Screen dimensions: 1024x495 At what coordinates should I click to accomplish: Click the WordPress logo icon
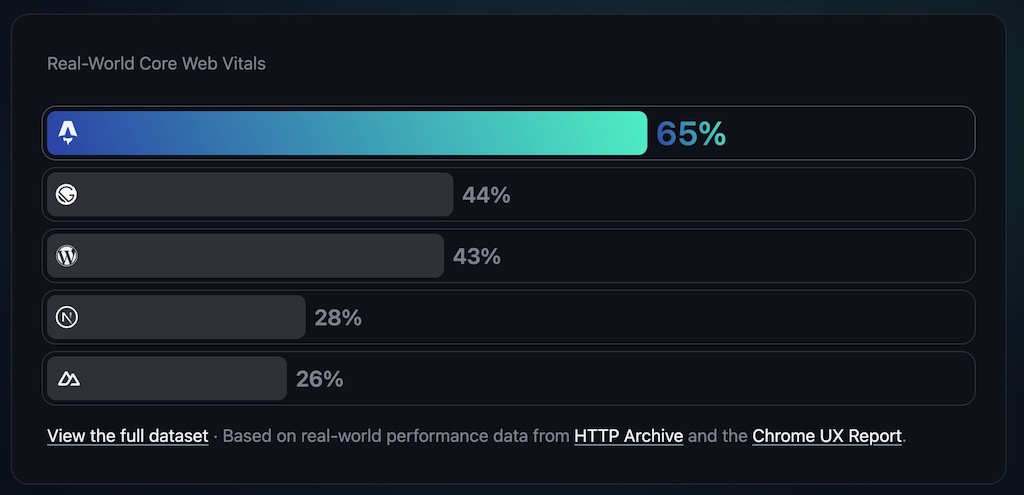click(67, 256)
